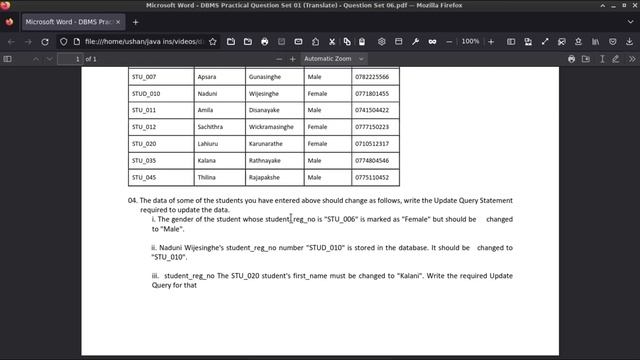Zoom in browser with plus button
640x360 pixels.
[x=491, y=42]
